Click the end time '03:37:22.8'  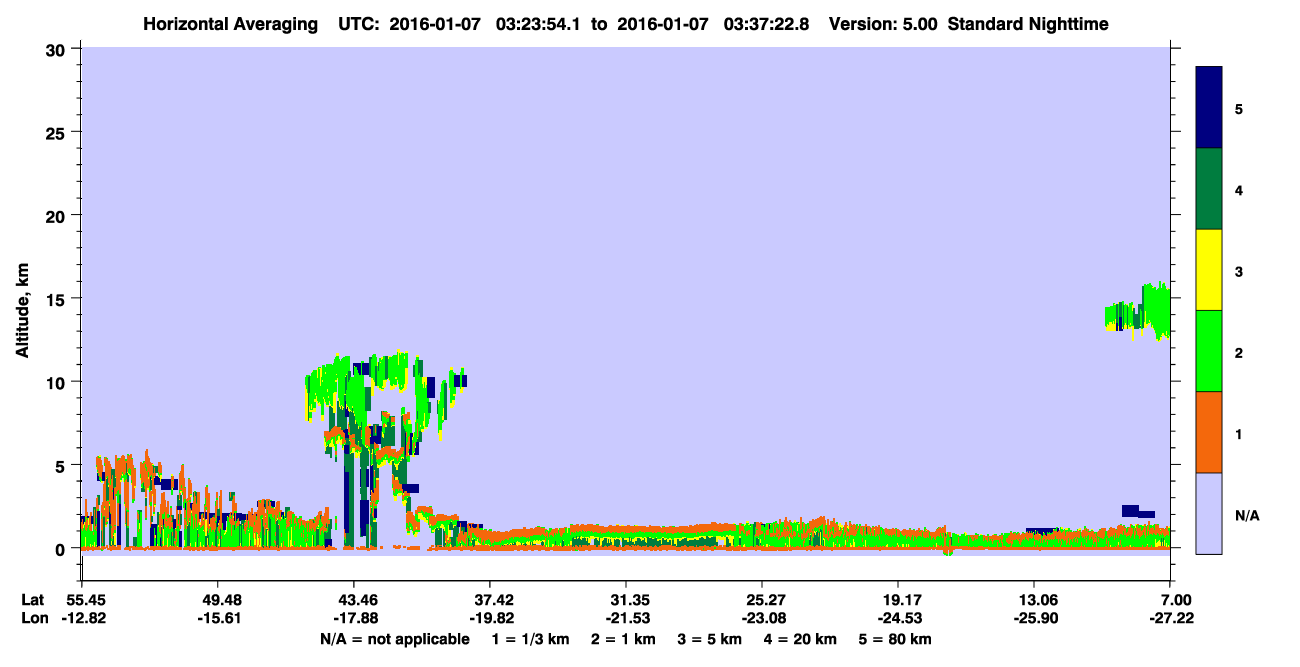[x=766, y=24]
